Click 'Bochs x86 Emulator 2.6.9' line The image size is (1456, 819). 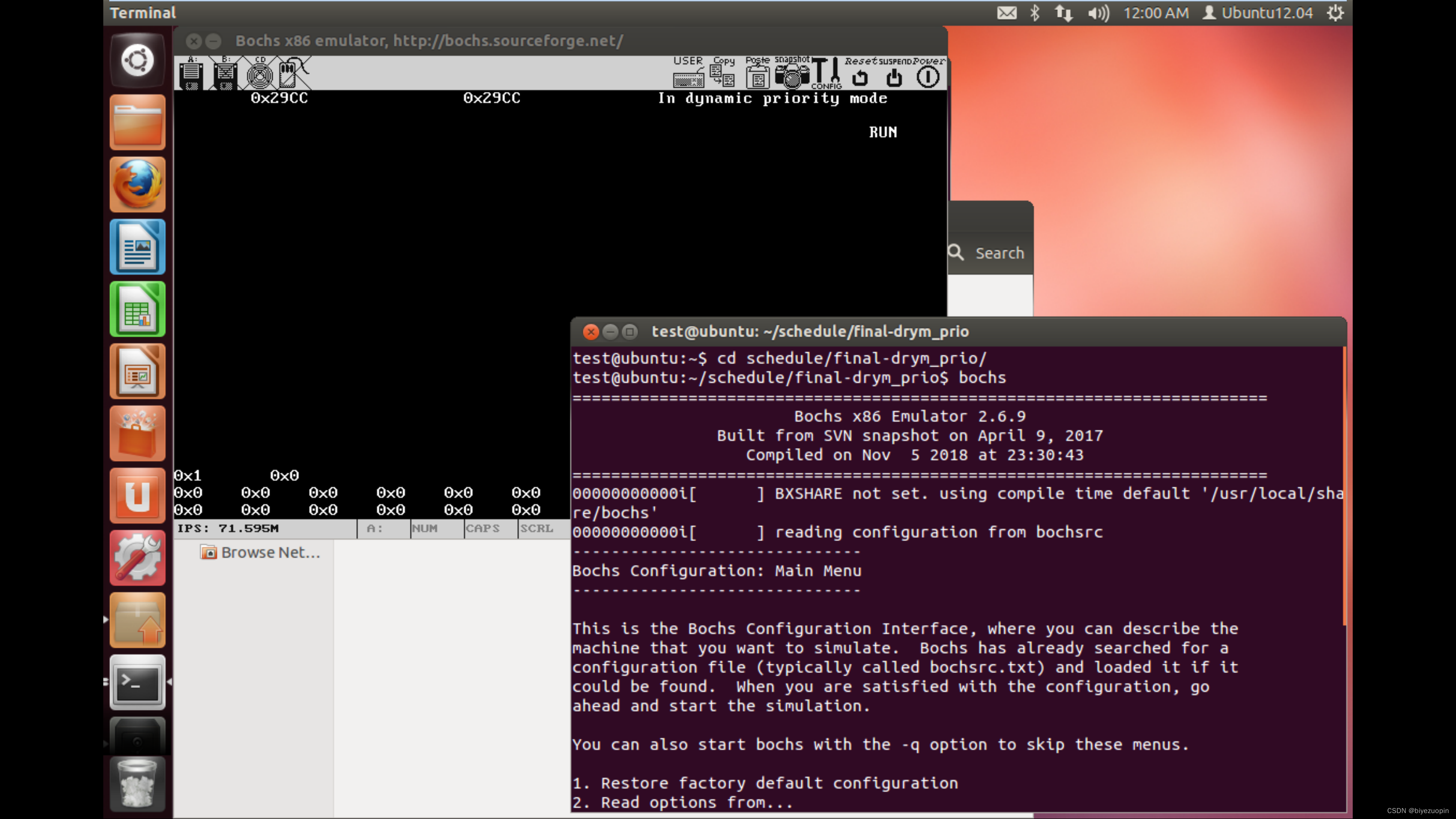[910, 416]
